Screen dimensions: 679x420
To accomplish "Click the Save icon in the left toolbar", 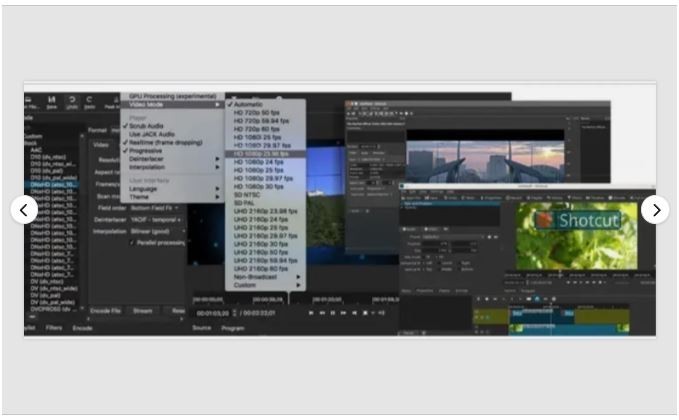I will tap(52, 102).
